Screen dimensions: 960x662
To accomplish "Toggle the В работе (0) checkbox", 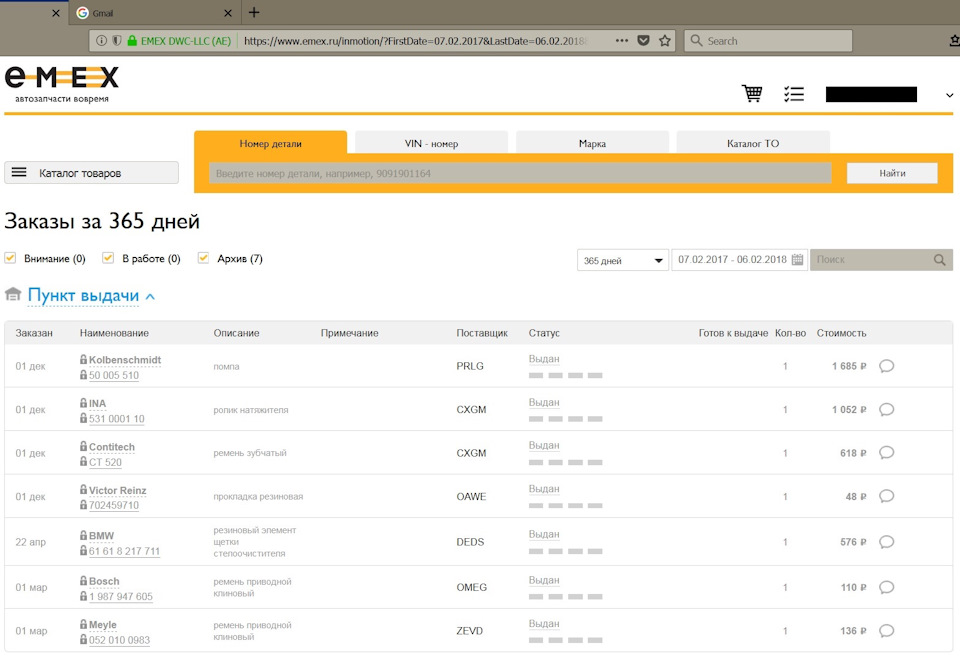I will click(108, 258).
